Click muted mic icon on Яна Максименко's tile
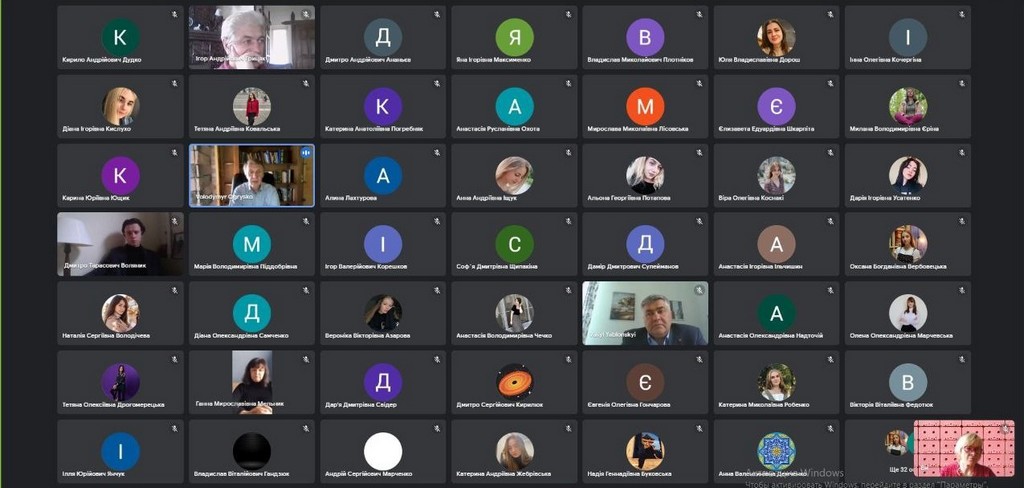Screen dimensions: 1024x488 568,14
